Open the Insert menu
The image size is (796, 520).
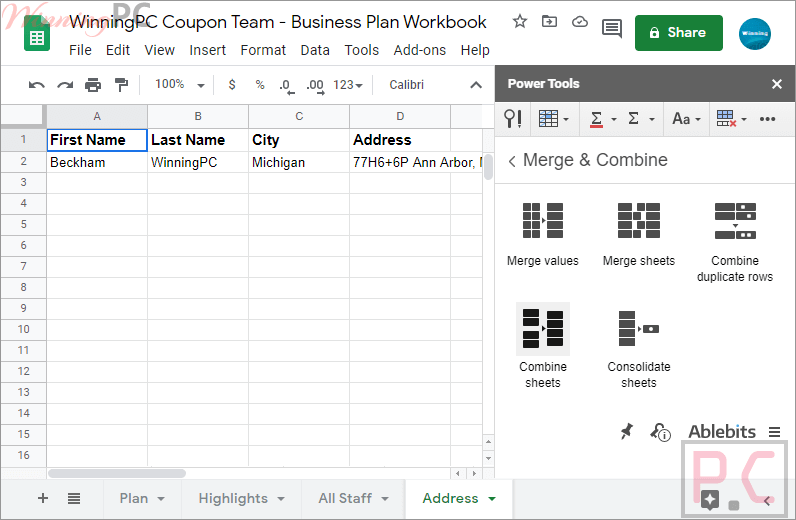pos(207,50)
